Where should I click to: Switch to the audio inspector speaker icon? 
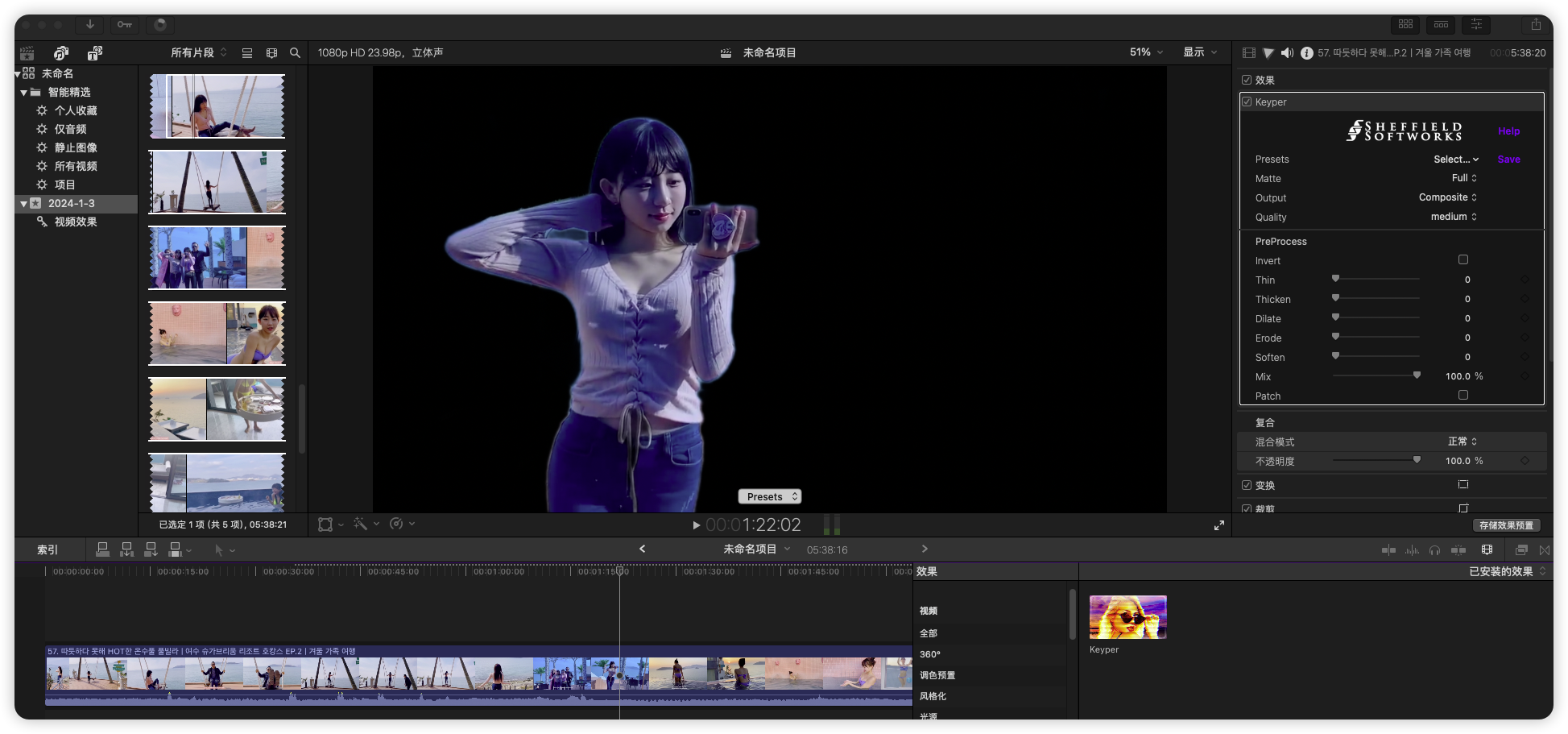[x=1288, y=53]
